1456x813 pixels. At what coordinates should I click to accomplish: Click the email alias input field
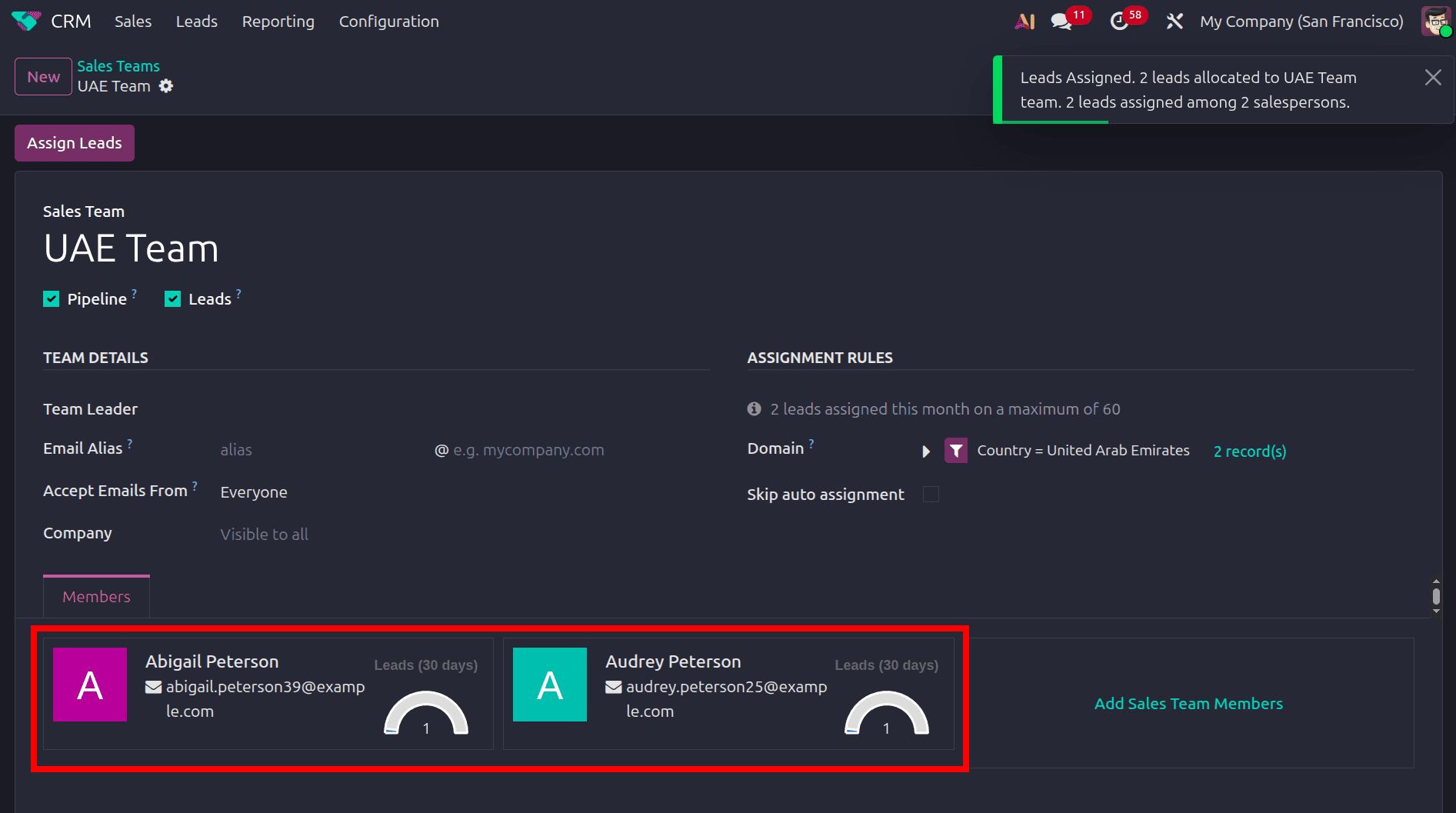pos(323,450)
